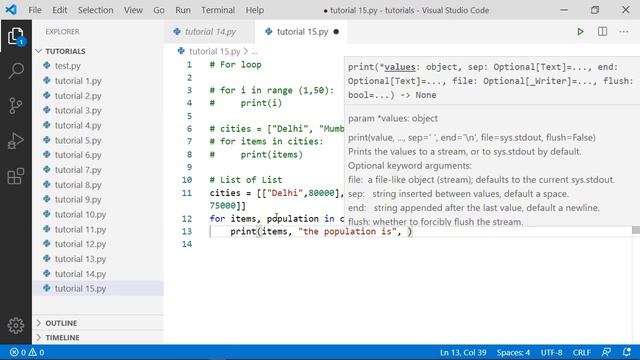Viewport: 640px width, 360px height.
Task: Open the View menu
Action: click(x=133, y=10)
